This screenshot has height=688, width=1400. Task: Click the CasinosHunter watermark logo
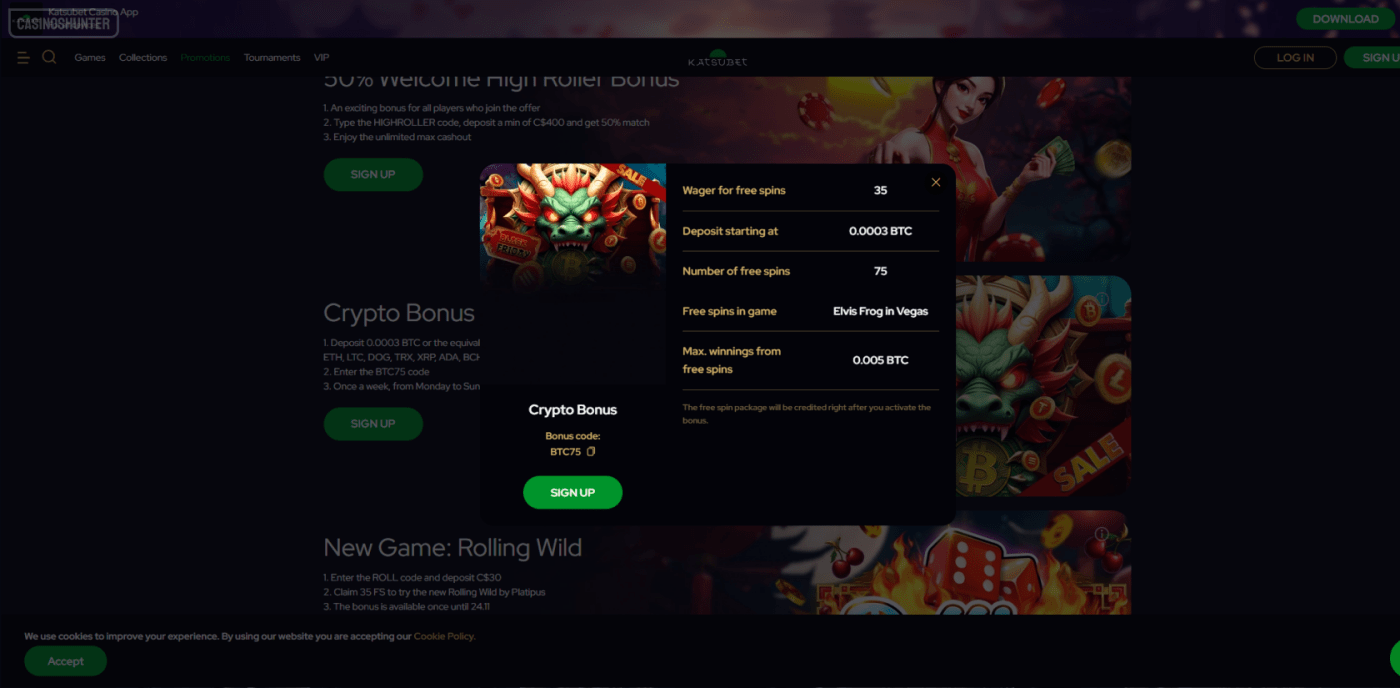[x=64, y=23]
